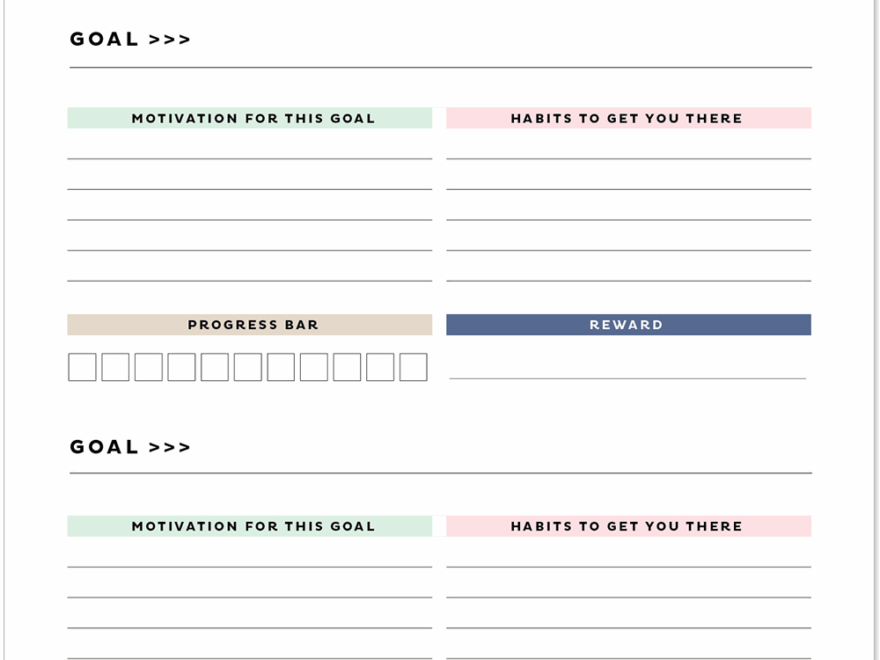This screenshot has width=880, height=660.
Task: Click the top GOAL >>> heading
Action: tap(130, 40)
